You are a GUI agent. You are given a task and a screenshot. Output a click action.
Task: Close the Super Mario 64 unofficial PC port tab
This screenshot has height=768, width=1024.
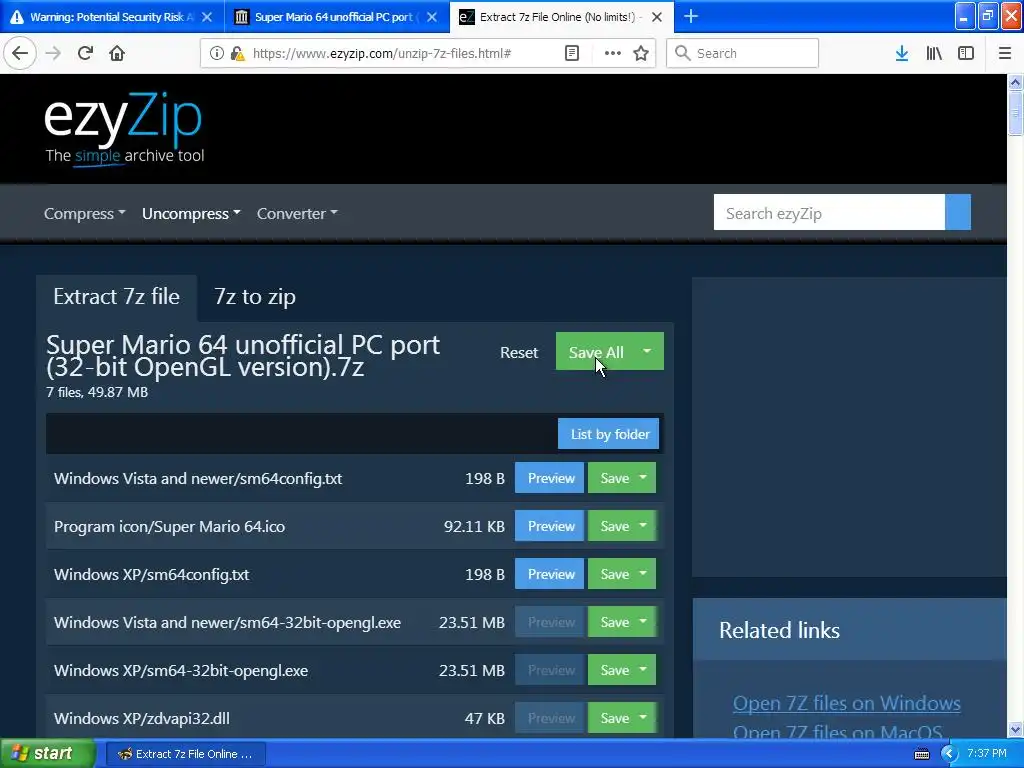pyautogui.click(x=432, y=17)
